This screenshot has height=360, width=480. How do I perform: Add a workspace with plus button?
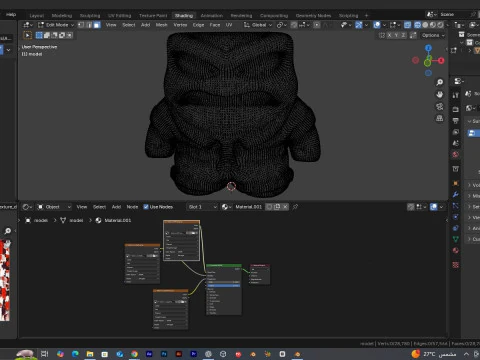pyautogui.click(x=366, y=16)
